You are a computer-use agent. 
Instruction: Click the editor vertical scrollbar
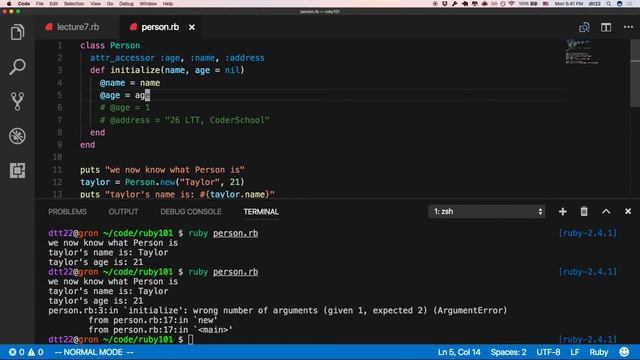point(635,73)
